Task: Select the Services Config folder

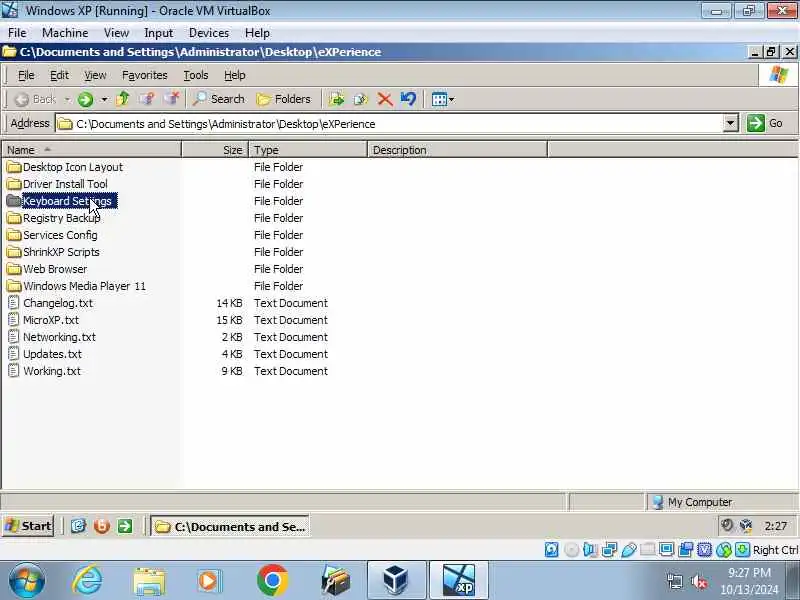Action: coord(52,235)
